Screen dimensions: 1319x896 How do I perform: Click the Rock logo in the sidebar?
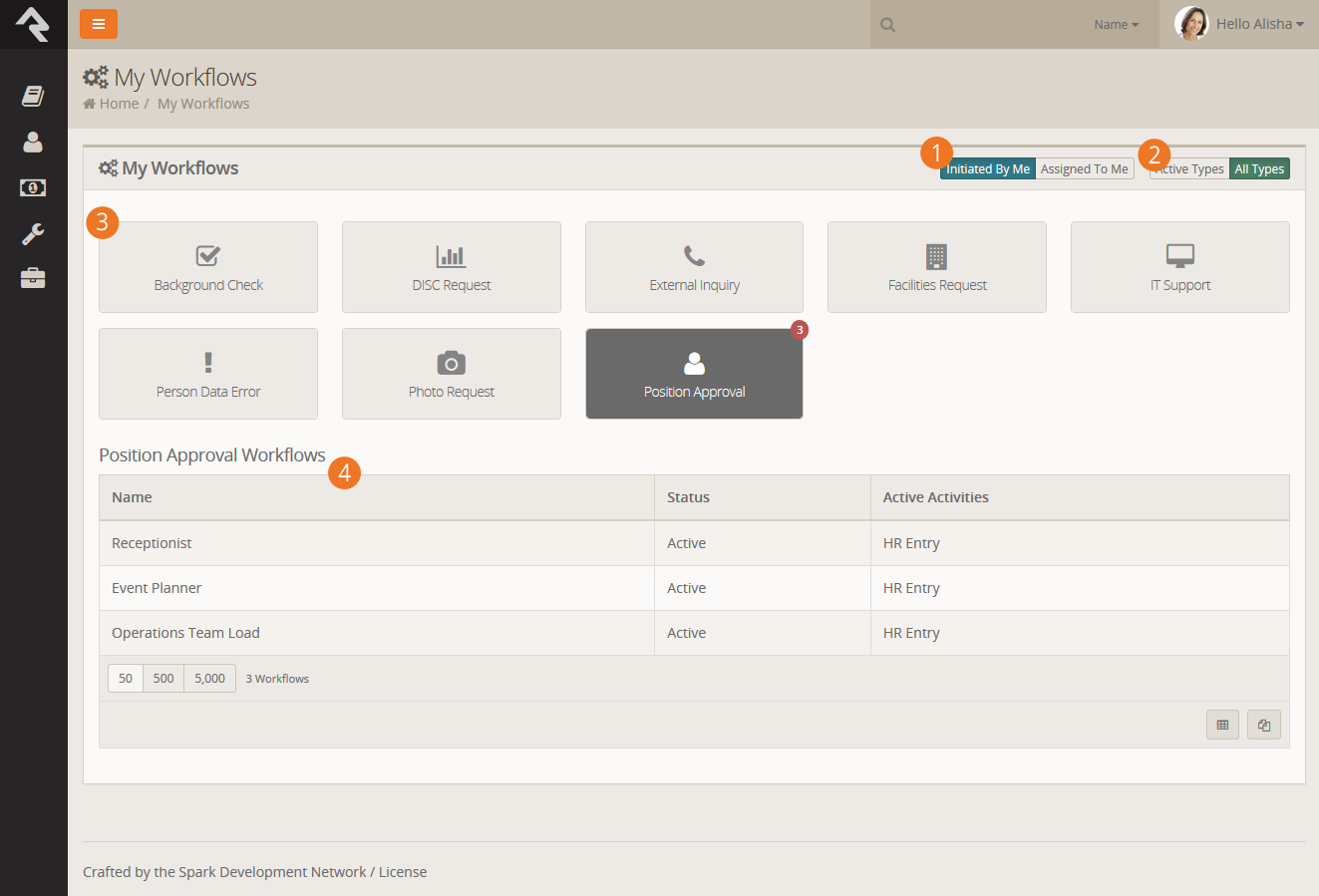click(33, 24)
